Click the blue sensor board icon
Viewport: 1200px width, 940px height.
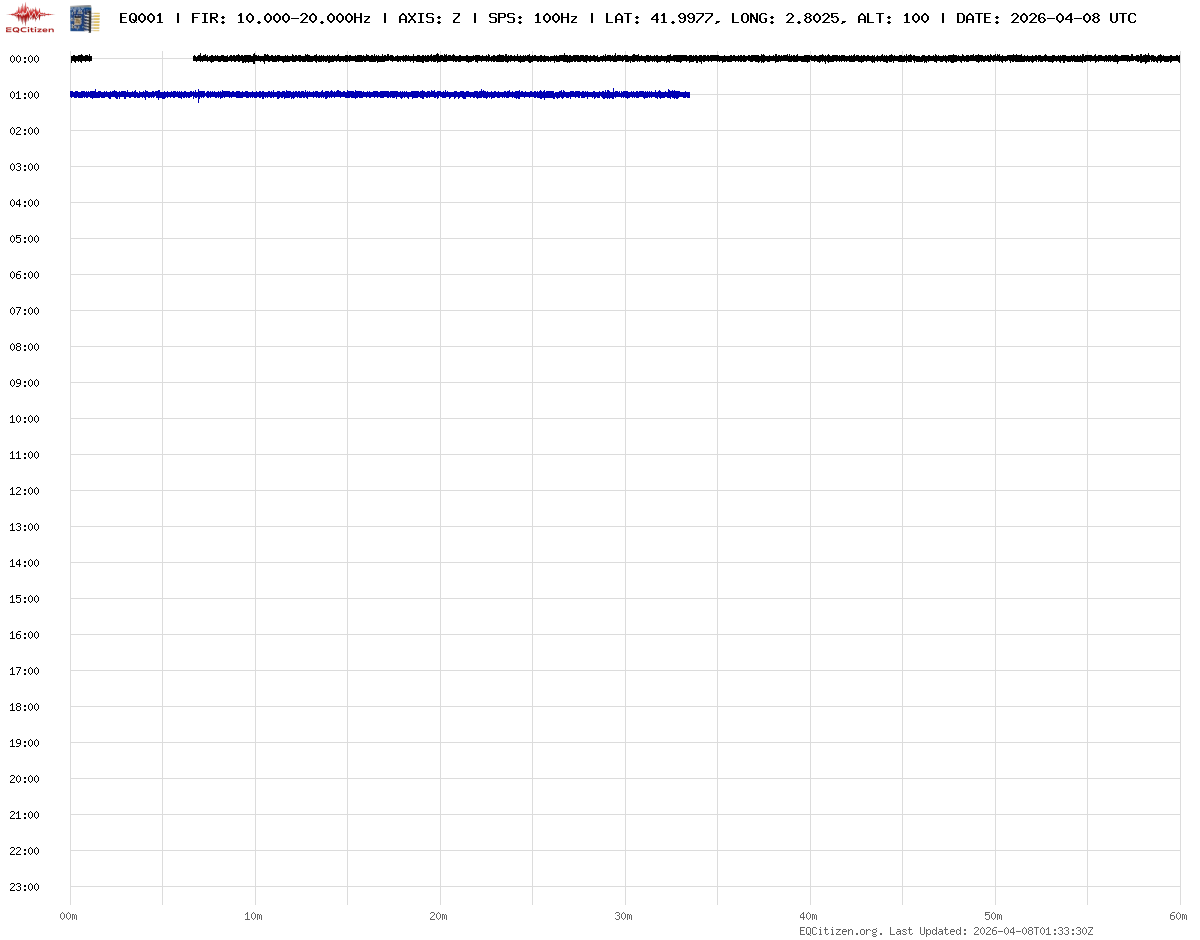pyautogui.click(x=84, y=17)
